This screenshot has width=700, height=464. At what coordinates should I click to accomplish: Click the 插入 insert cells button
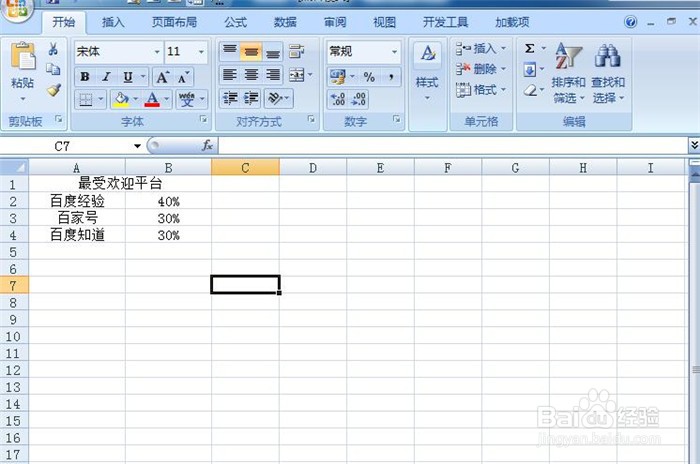[480, 48]
